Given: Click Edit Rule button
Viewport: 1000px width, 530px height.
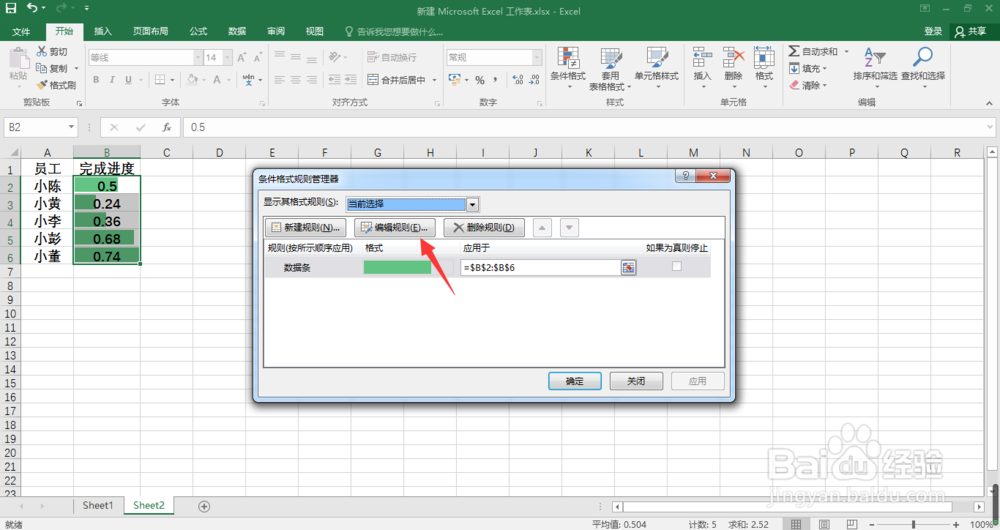Looking at the screenshot, I should point(395,228).
